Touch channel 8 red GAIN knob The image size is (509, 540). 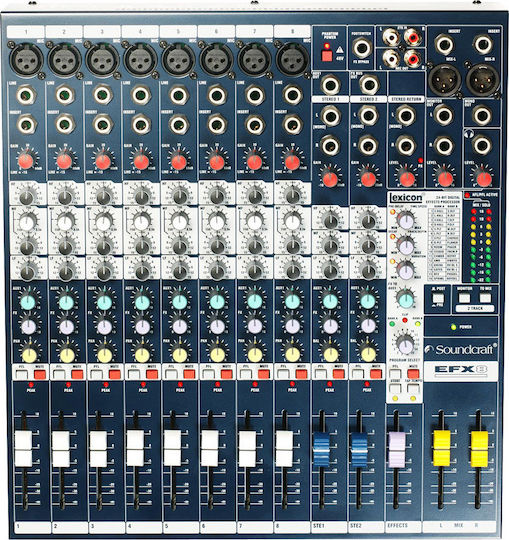pos(292,162)
